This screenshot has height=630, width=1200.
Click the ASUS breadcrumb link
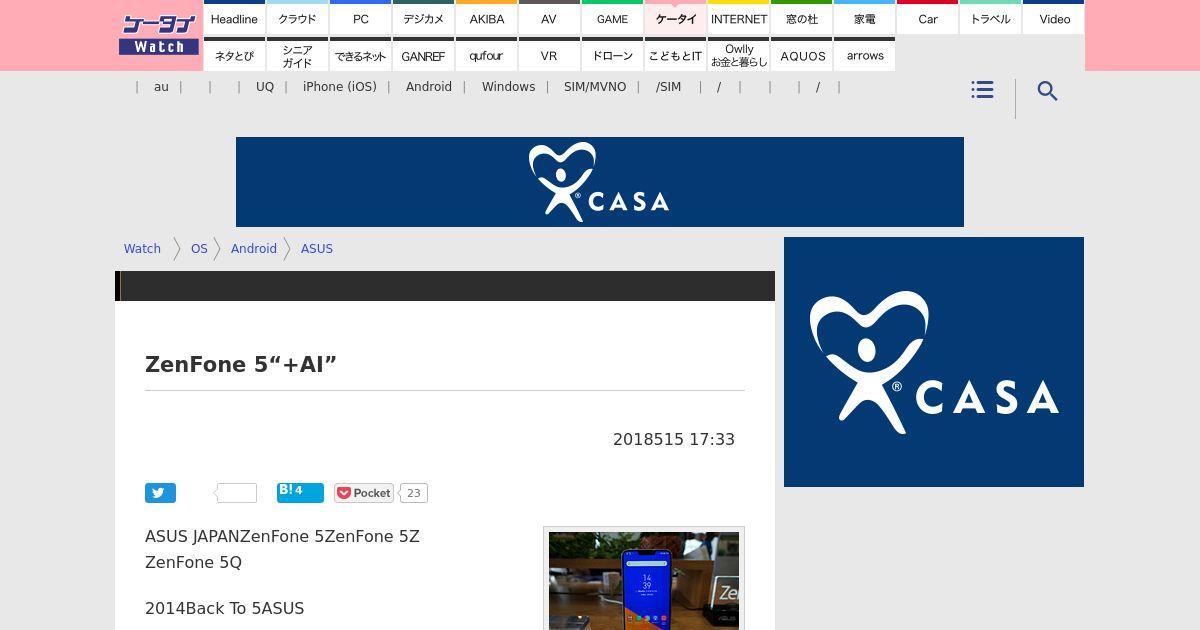pos(317,249)
